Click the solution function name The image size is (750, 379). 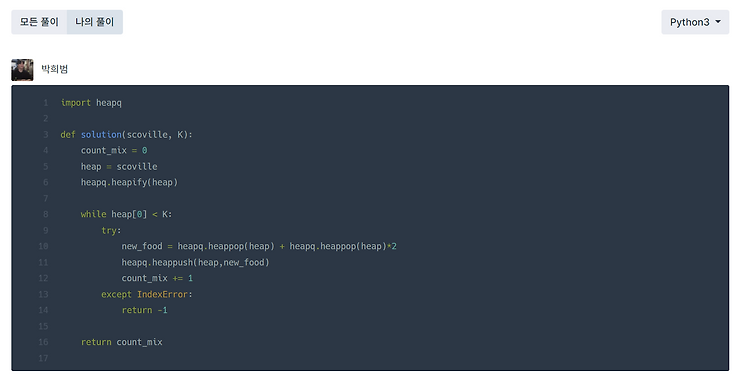tap(101, 134)
